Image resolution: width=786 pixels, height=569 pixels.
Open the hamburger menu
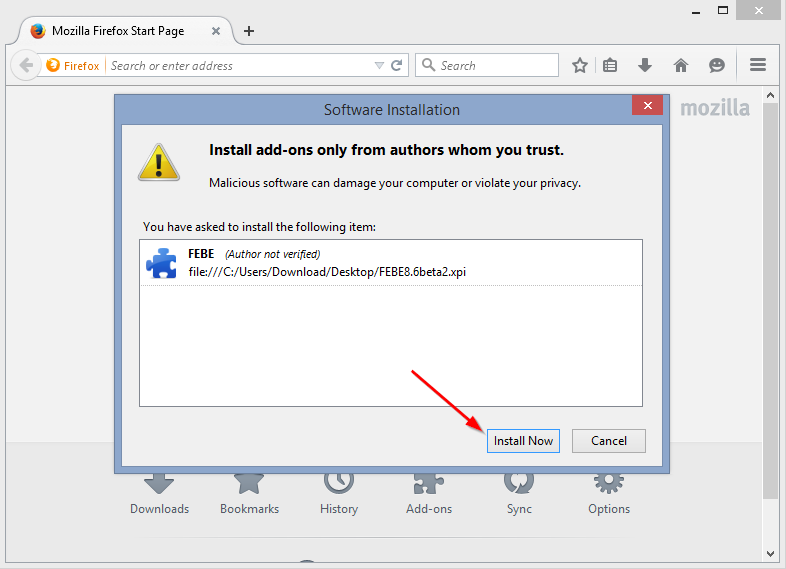click(x=758, y=65)
